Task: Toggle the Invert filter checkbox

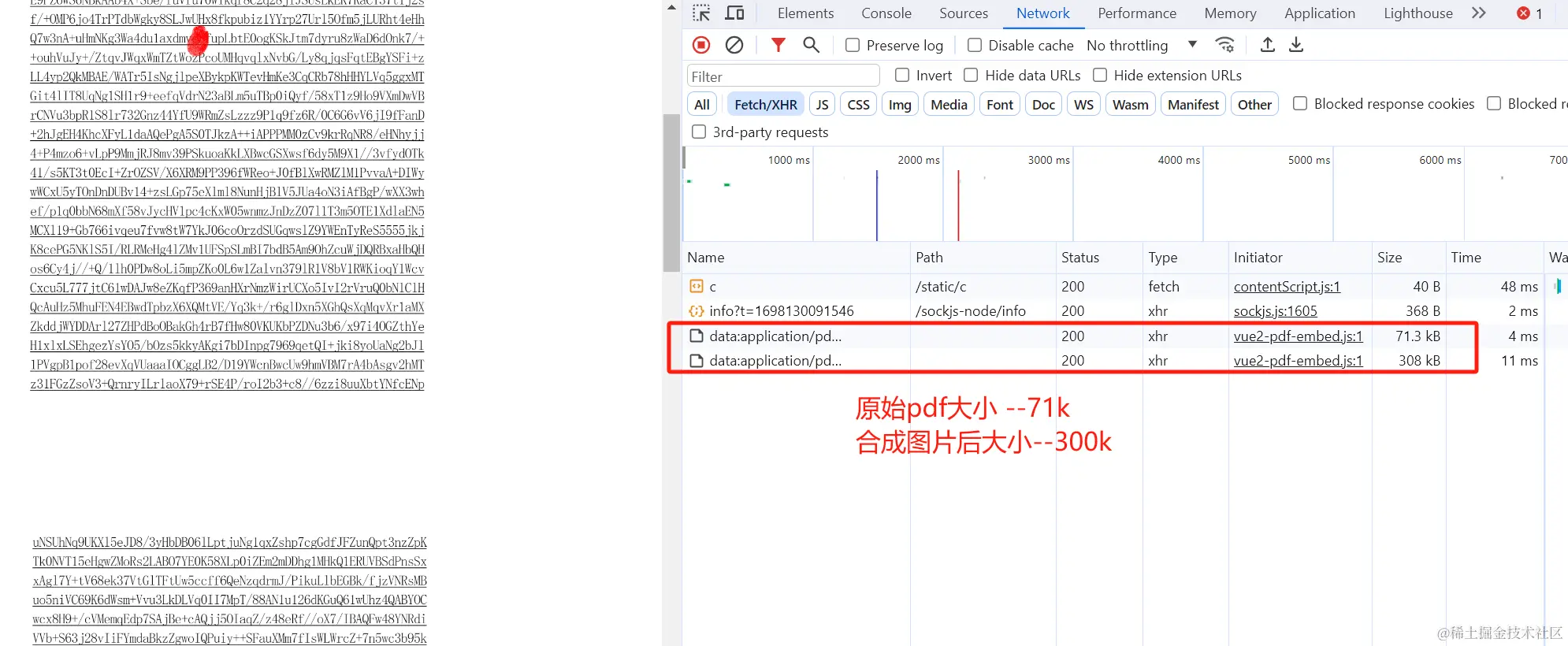Action: click(902, 75)
